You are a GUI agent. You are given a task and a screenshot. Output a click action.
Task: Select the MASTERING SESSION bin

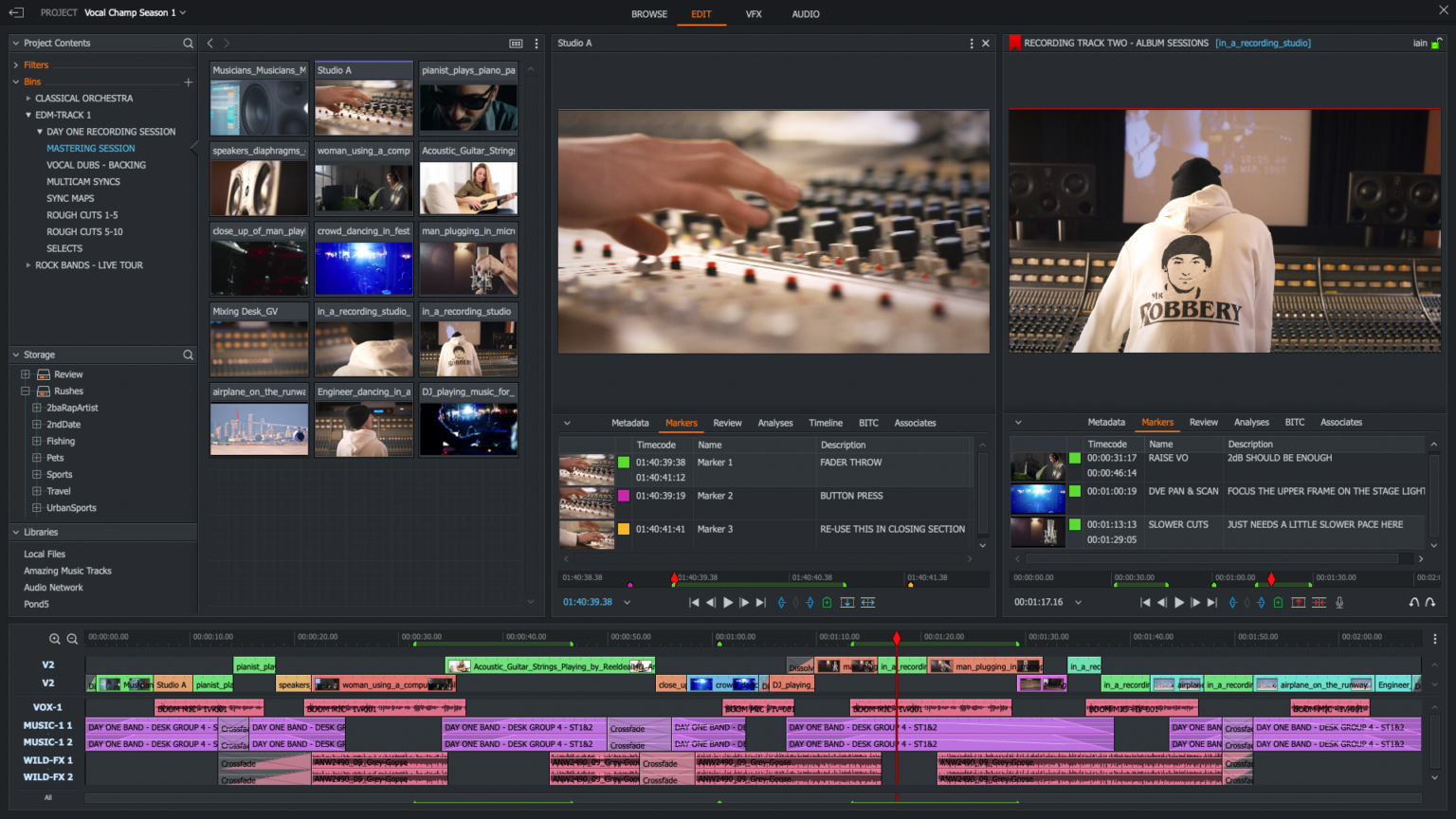pyautogui.click(x=90, y=148)
